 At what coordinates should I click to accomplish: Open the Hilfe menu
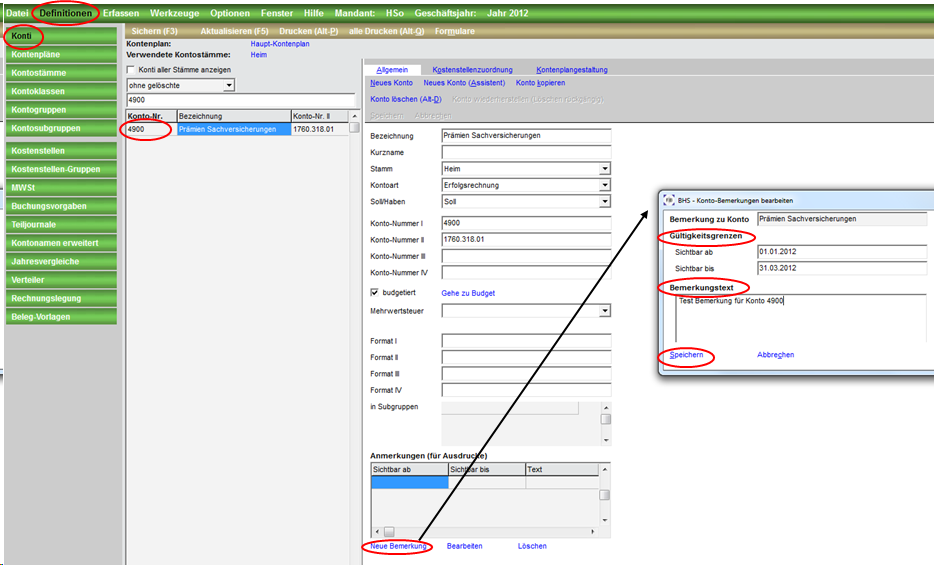(x=314, y=13)
